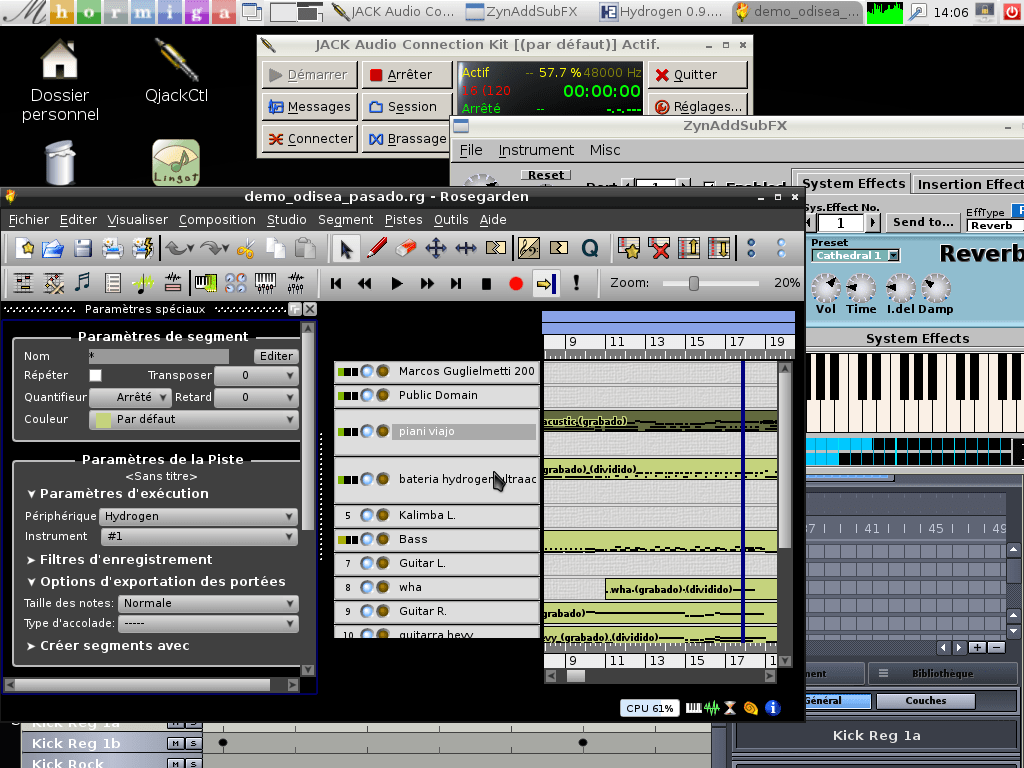Viewport: 1024px width, 768px height.
Task: Save the composition with the floppy icon
Action: (83, 248)
